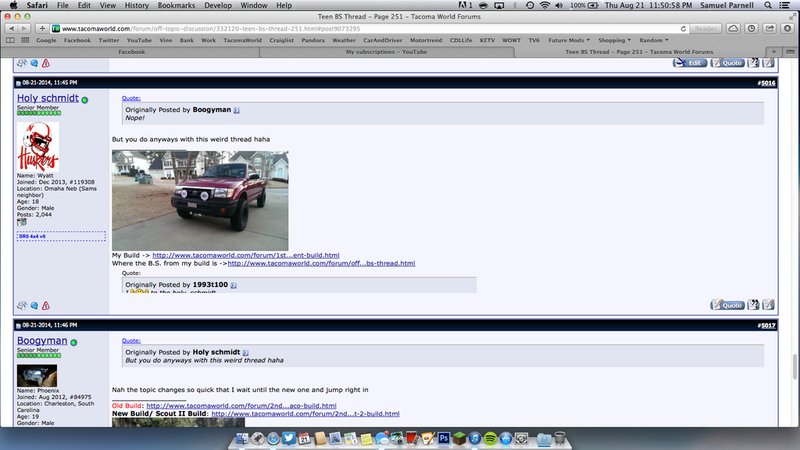Image resolution: width=800 pixels, height=450 pixels.
Task: Open Minecraft from the Dock
Action: click(x=459, y=438)
